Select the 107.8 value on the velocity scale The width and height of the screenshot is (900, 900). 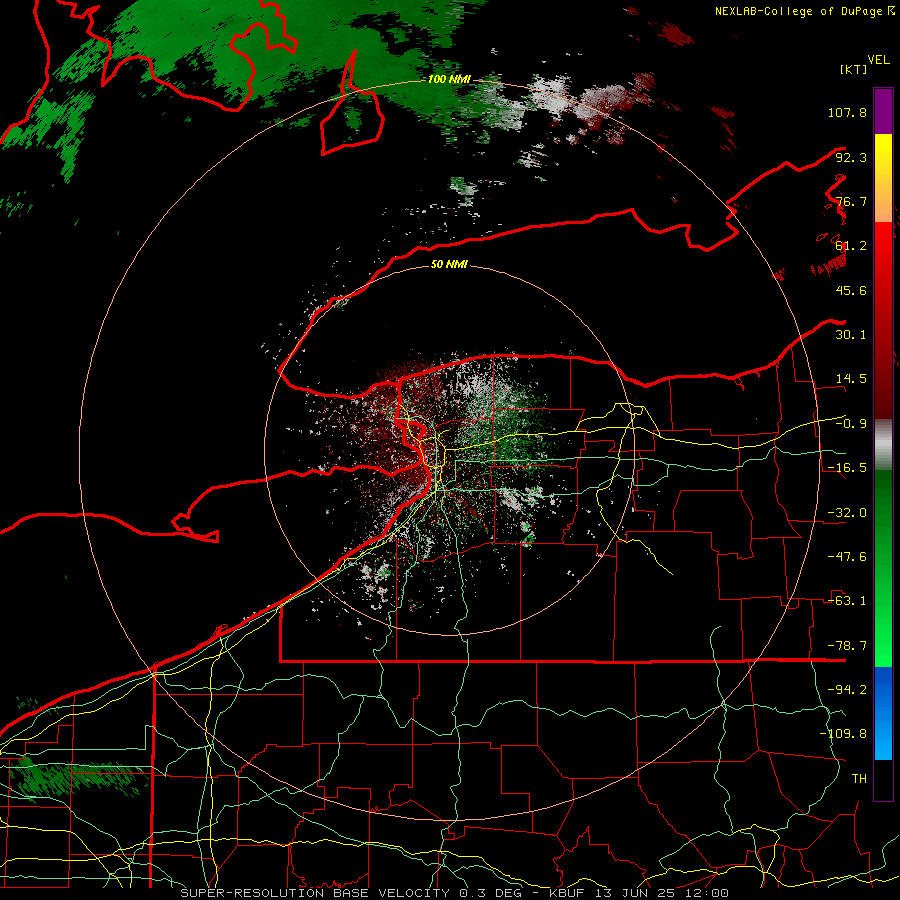[847, 112]
